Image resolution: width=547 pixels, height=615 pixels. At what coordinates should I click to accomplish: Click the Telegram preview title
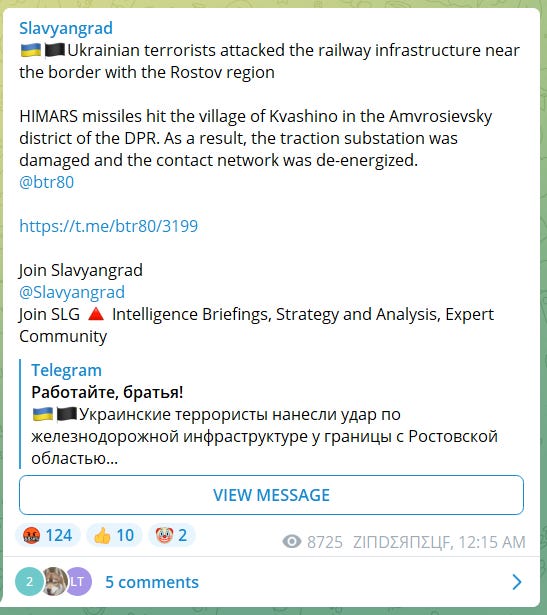point(66,370)
